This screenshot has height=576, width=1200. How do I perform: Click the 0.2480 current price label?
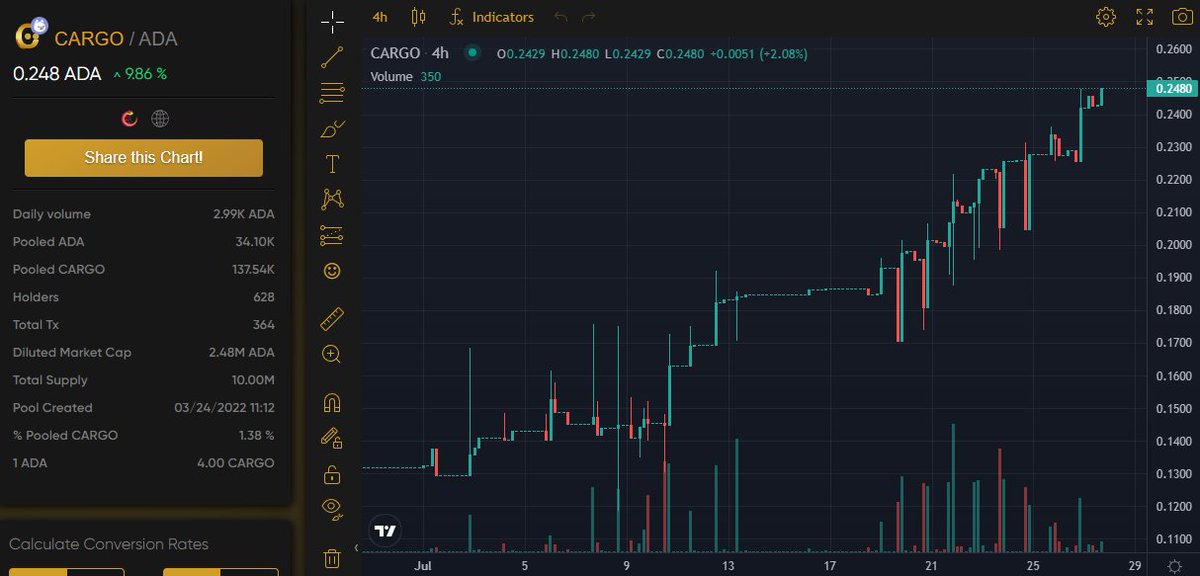click(x=1173, y=88)
